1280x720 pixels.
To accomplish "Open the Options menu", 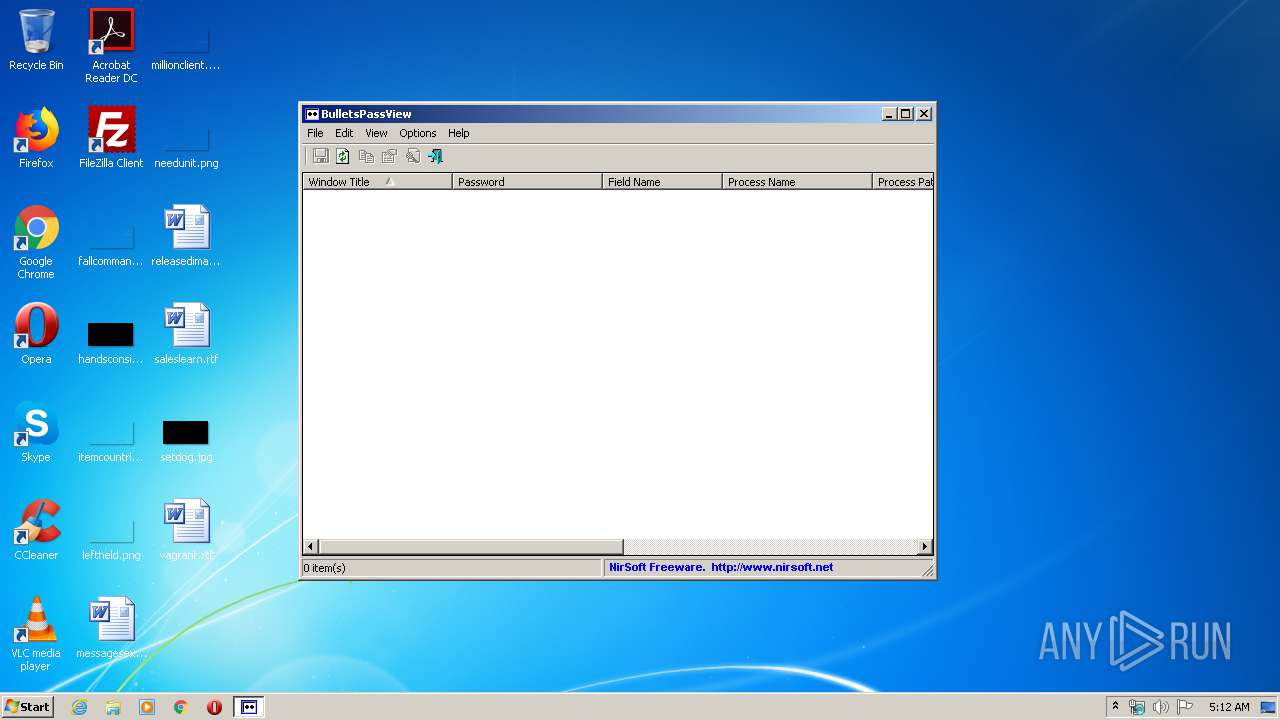I will click(418, 133).
